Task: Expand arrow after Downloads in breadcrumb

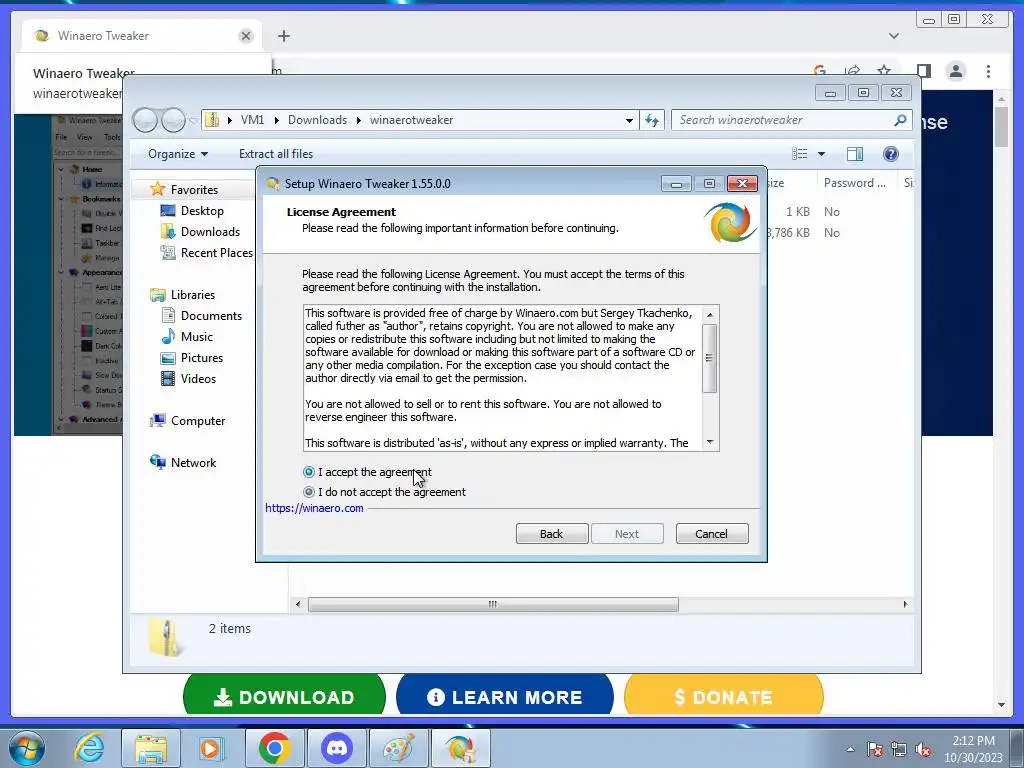Action: click(359, 120)
